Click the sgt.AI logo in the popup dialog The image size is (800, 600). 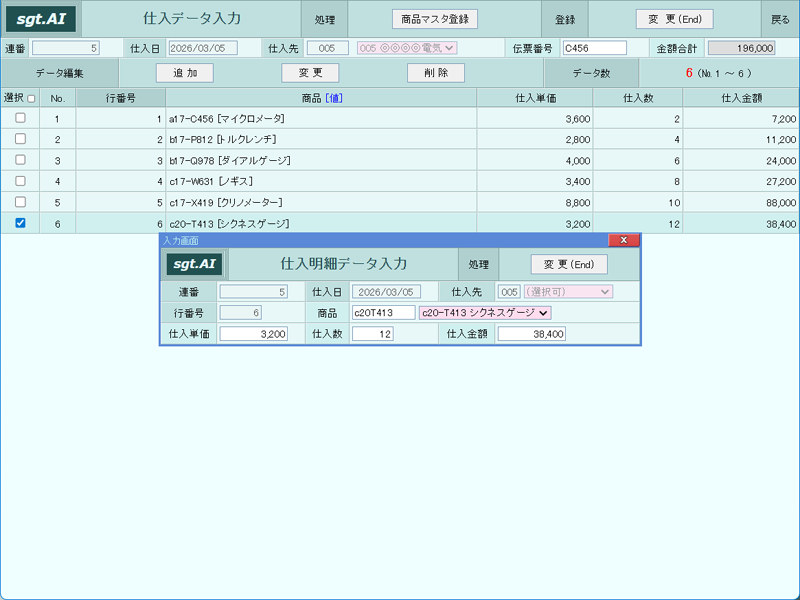[x=194, y=264]
